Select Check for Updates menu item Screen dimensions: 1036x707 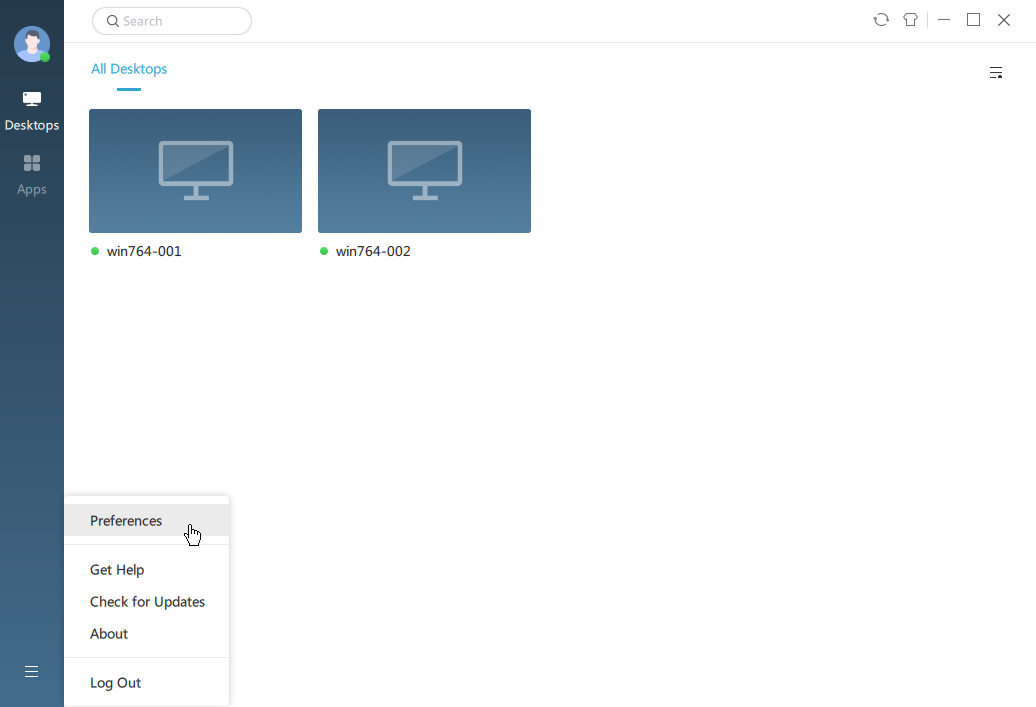click(x=147, y=602)
